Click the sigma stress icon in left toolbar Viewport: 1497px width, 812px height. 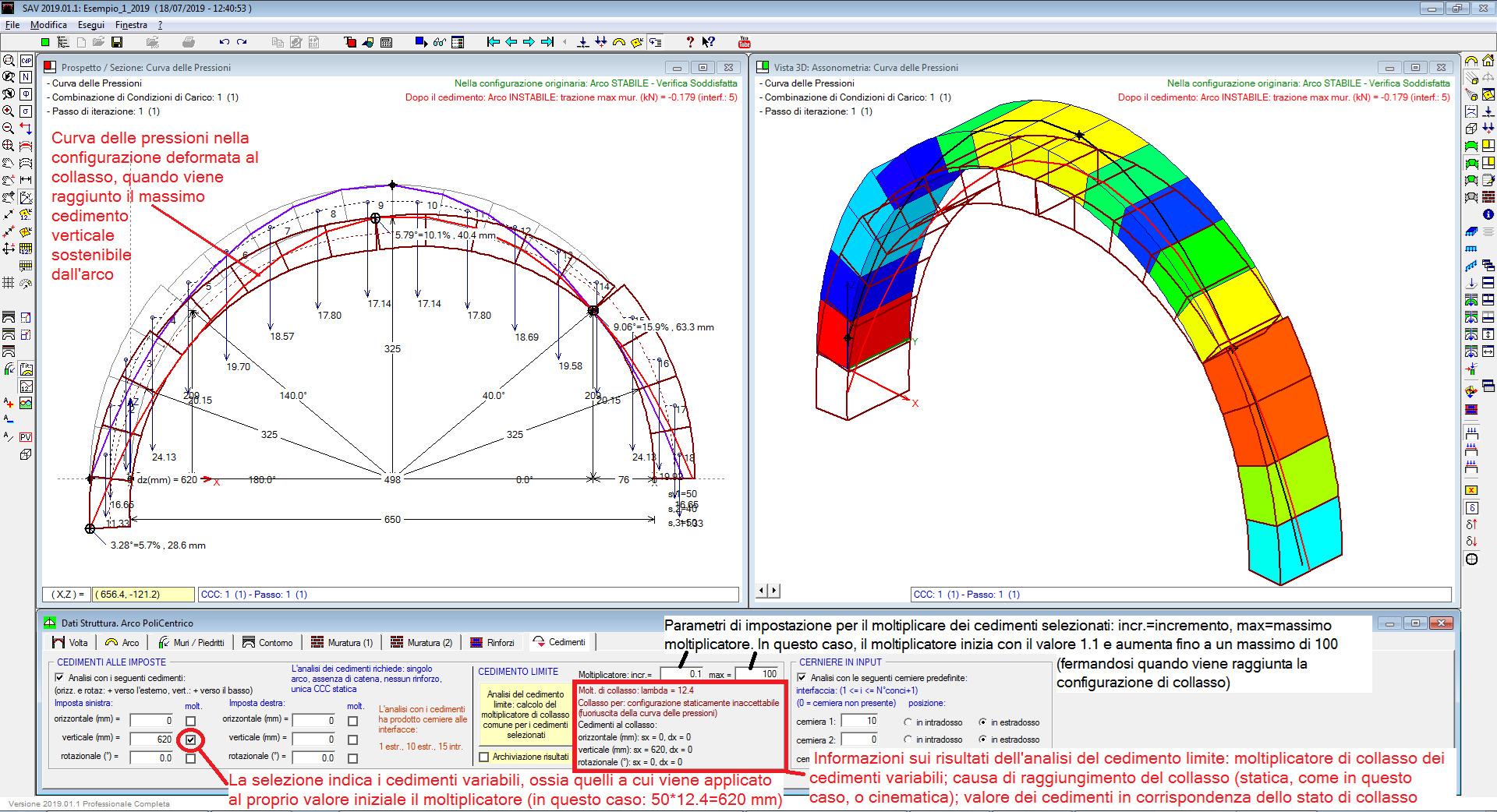click(x=26, y=111)
